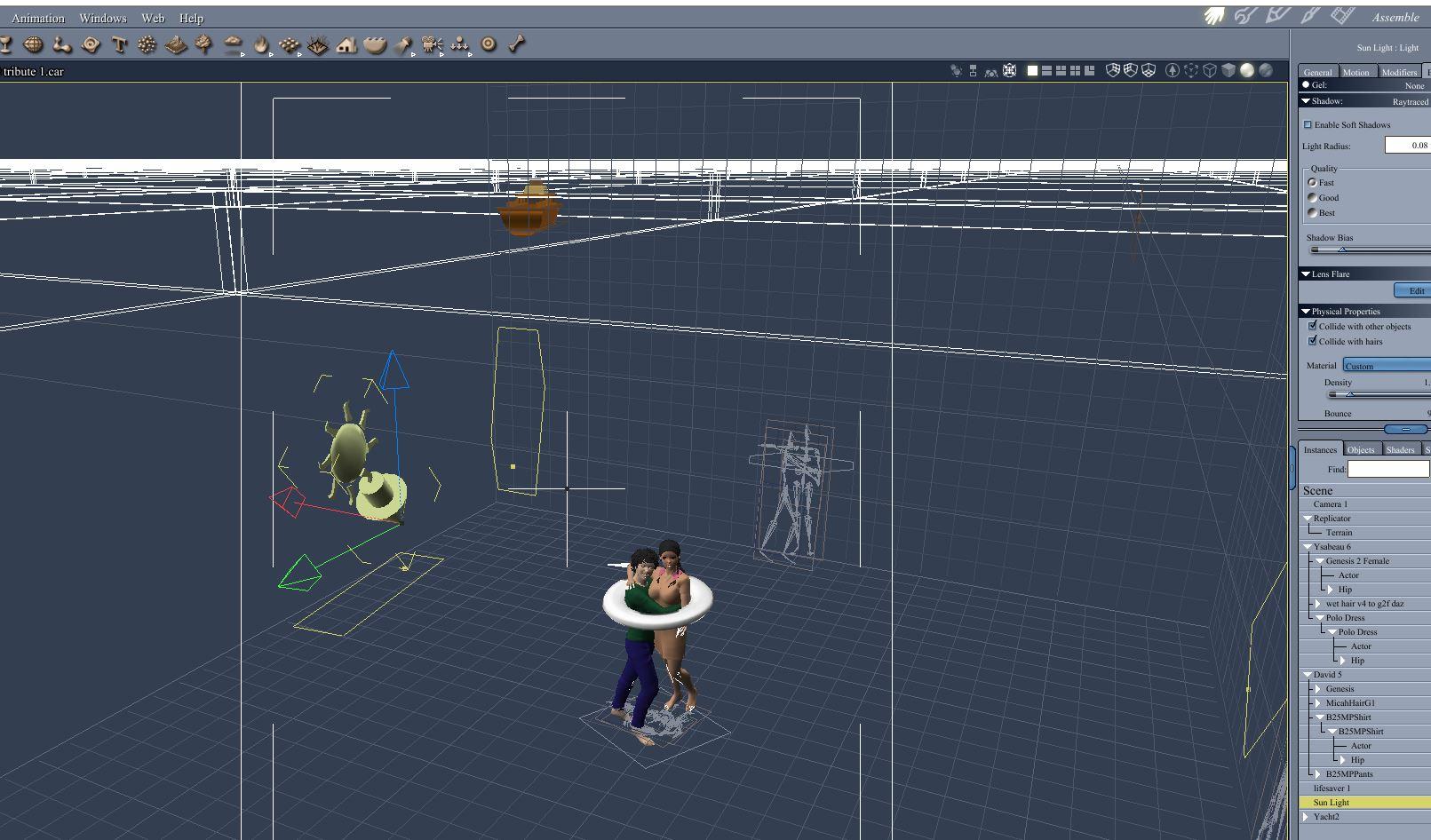Screen dimensions: 1431x840
Task: Enable Soft Shadows checkbox
Action: pyautogui.click(x=1308, y=125)
